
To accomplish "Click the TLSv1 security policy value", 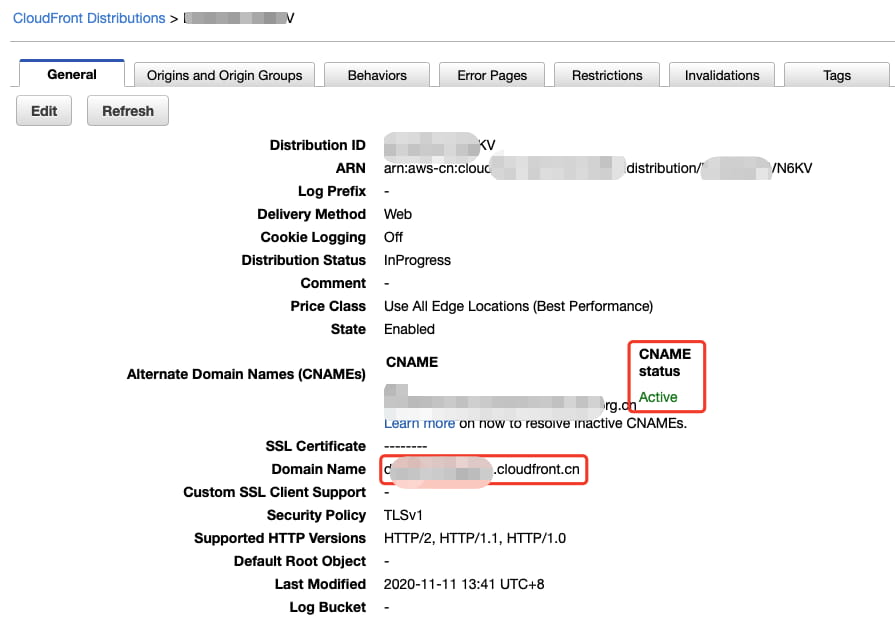I will point(403,515).
